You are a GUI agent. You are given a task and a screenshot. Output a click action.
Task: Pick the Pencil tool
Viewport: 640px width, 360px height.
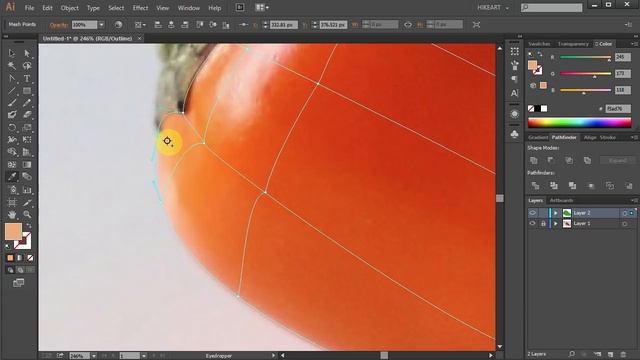27,103
